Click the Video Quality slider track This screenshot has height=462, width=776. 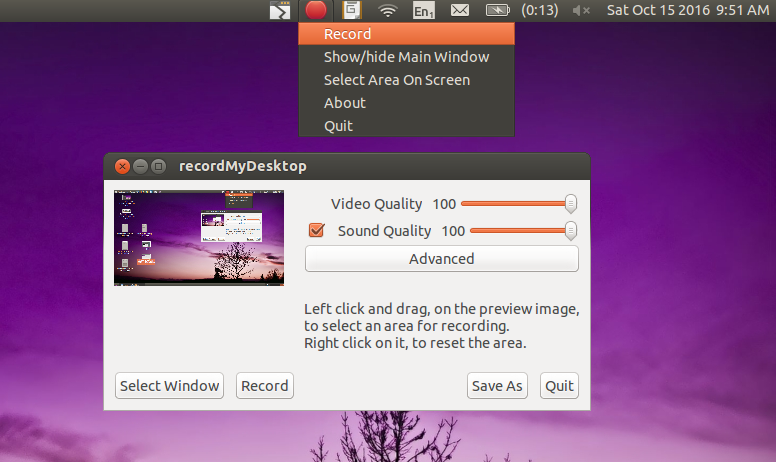tap(519, 203)
